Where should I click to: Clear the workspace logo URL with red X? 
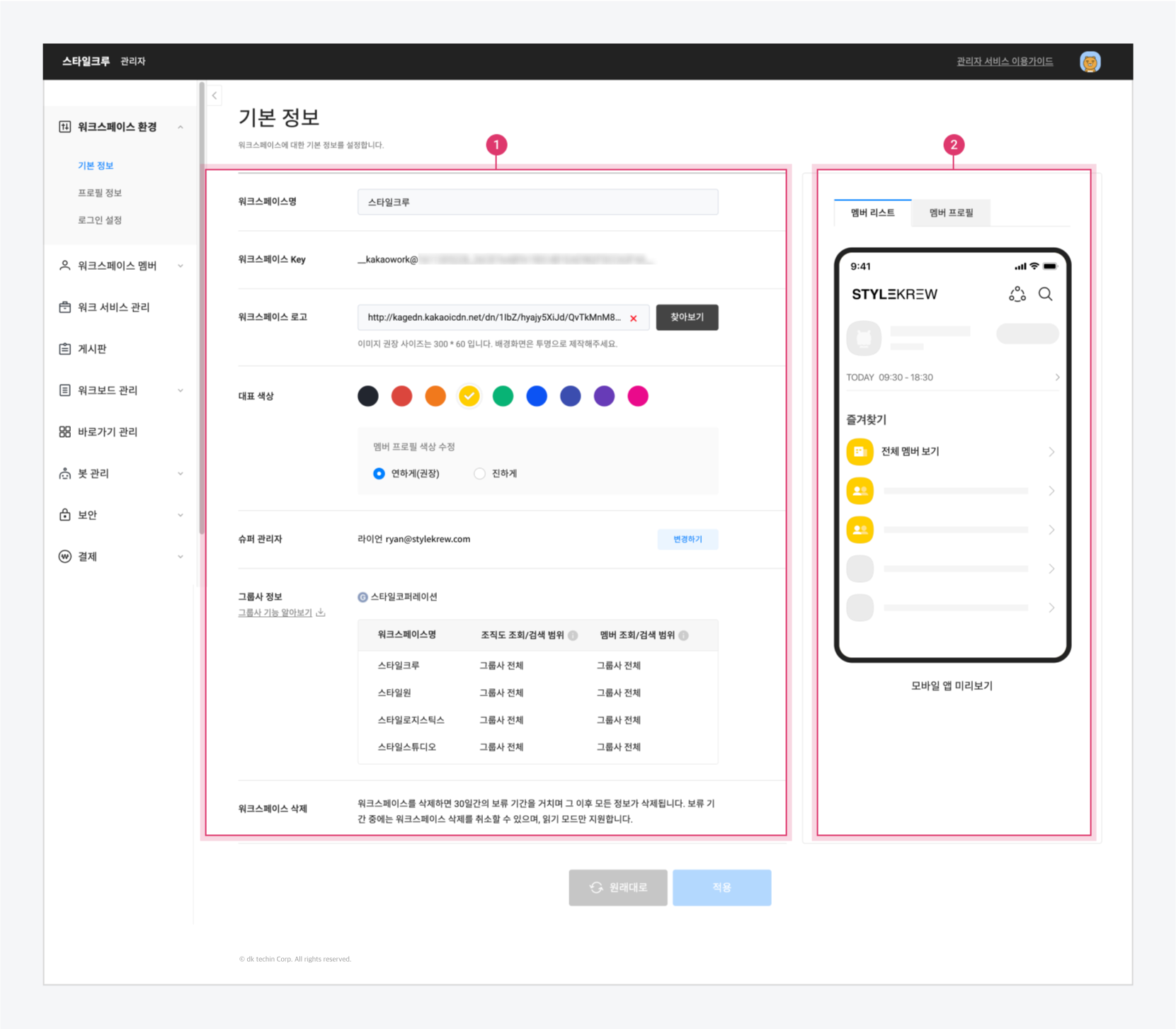(x=633, y=318)
